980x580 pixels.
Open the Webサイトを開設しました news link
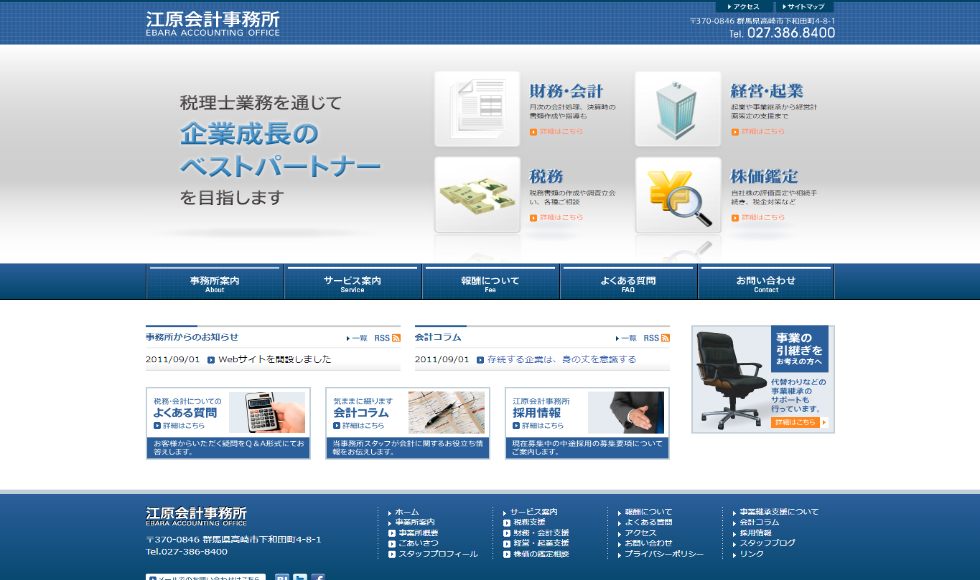pyautogui.click(x=275, y=359)
